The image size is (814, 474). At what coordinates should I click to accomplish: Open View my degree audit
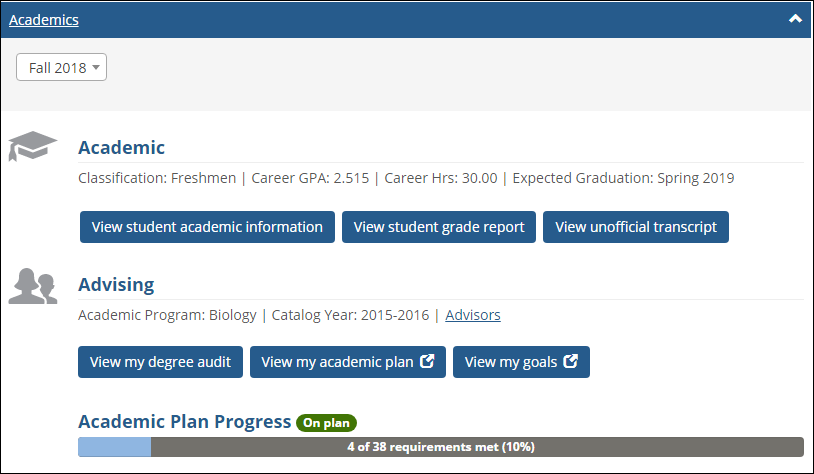[160, 362]
